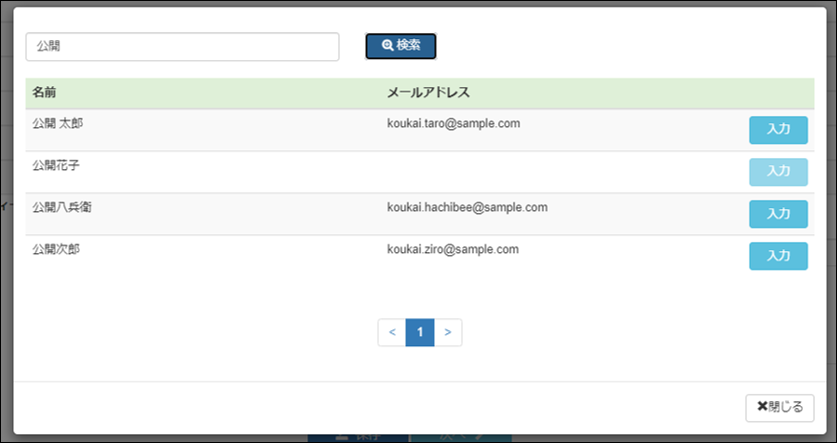Select the name 公開 太郎
The image size is (837, 443).
56,124
